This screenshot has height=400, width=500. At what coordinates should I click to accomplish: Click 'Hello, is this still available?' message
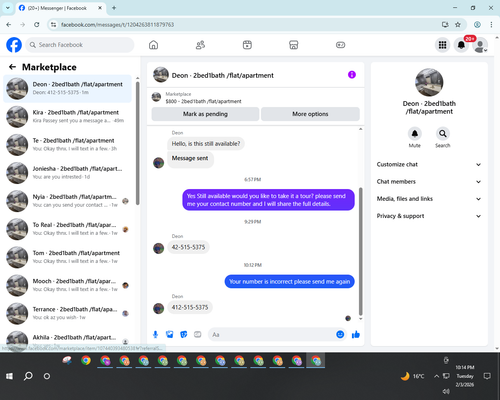pos(206,144)
